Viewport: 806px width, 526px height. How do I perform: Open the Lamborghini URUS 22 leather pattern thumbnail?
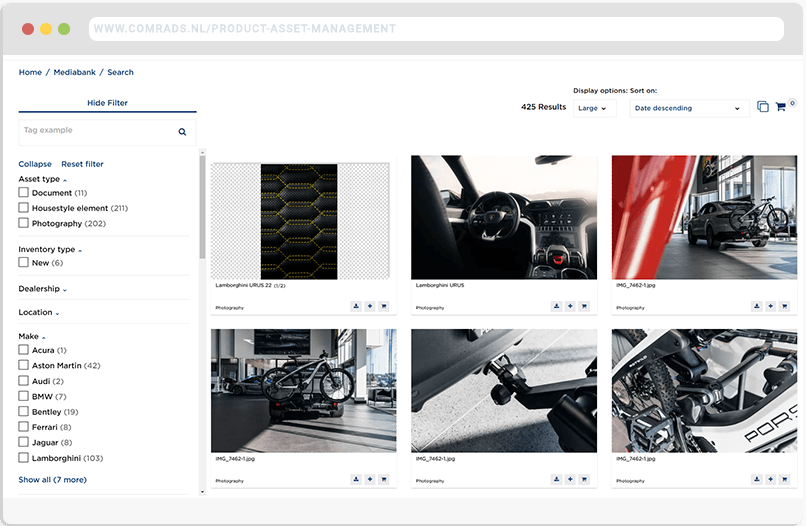click(x=299, y=222)
